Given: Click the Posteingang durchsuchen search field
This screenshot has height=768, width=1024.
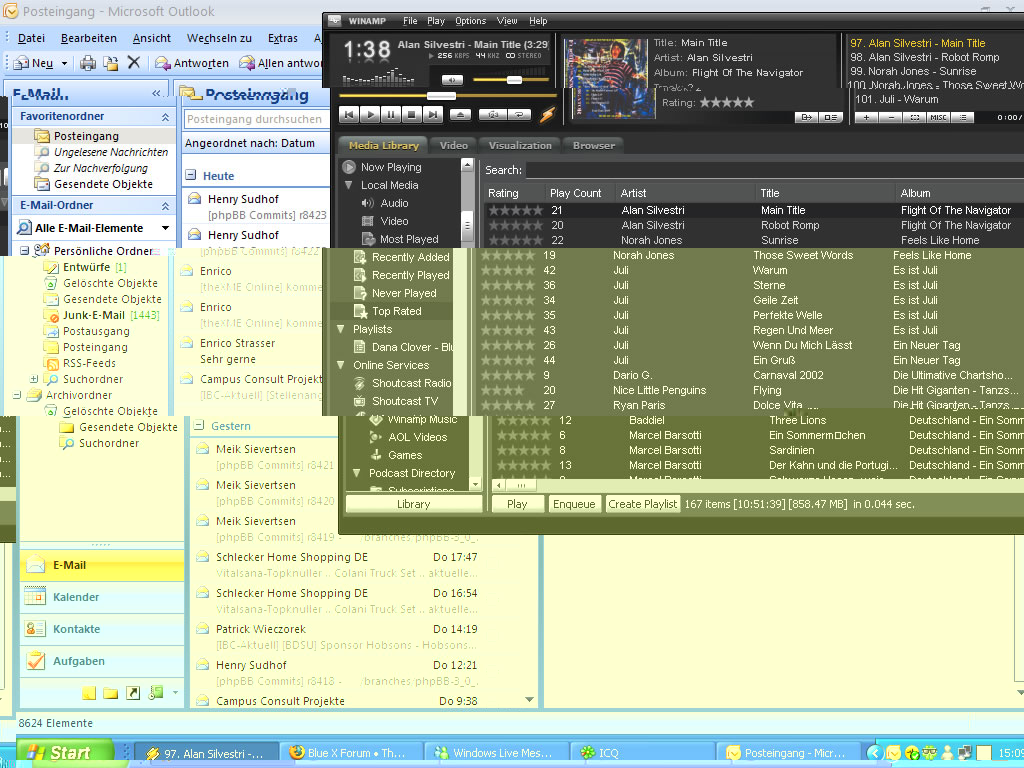Looking at the screenshot, I should [254, 119].
